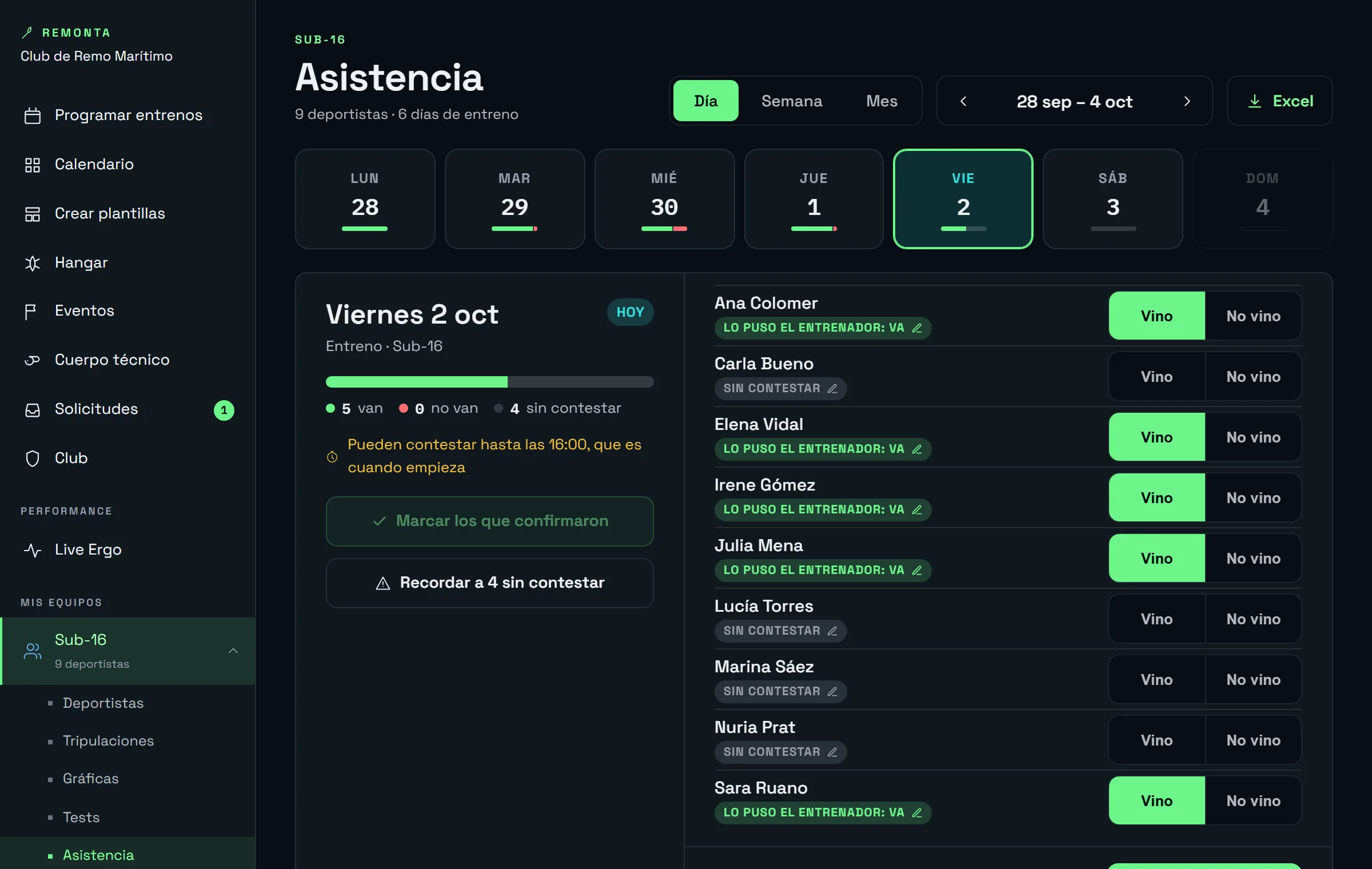The width and height of the screenshot is (1372, 869).
Task: Edit Carla Bueno's sin contestar pencil icon
Action: [832, 389]
